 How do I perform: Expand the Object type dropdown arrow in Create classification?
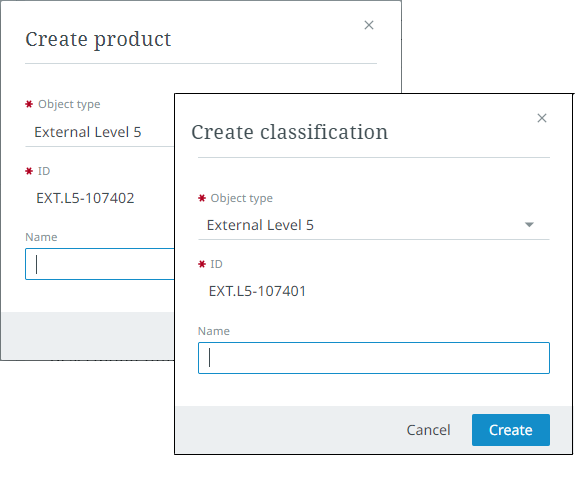[529, 225]
